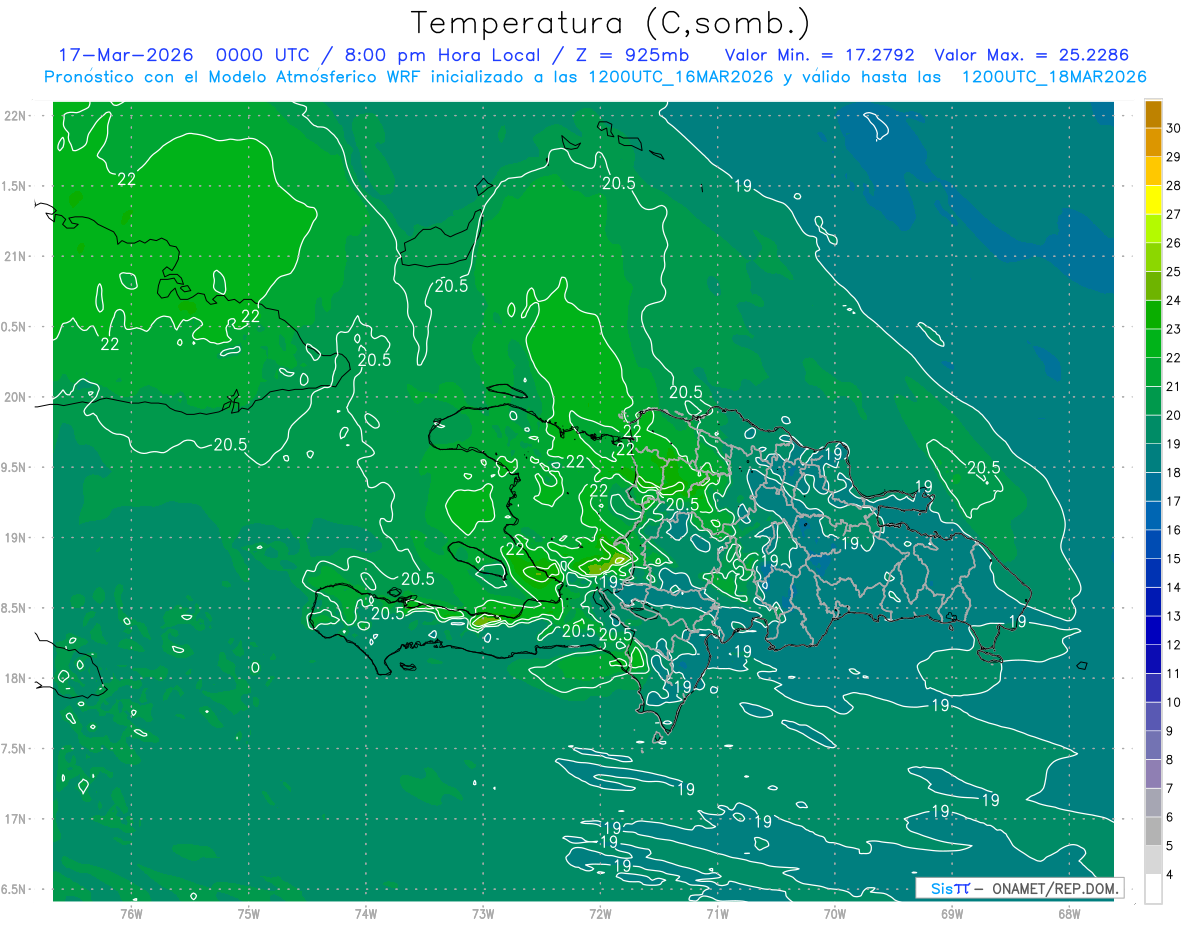The image size is (1200, 927).
Task: Click the "19N" latitude axis label
Action: coord(15,537)
